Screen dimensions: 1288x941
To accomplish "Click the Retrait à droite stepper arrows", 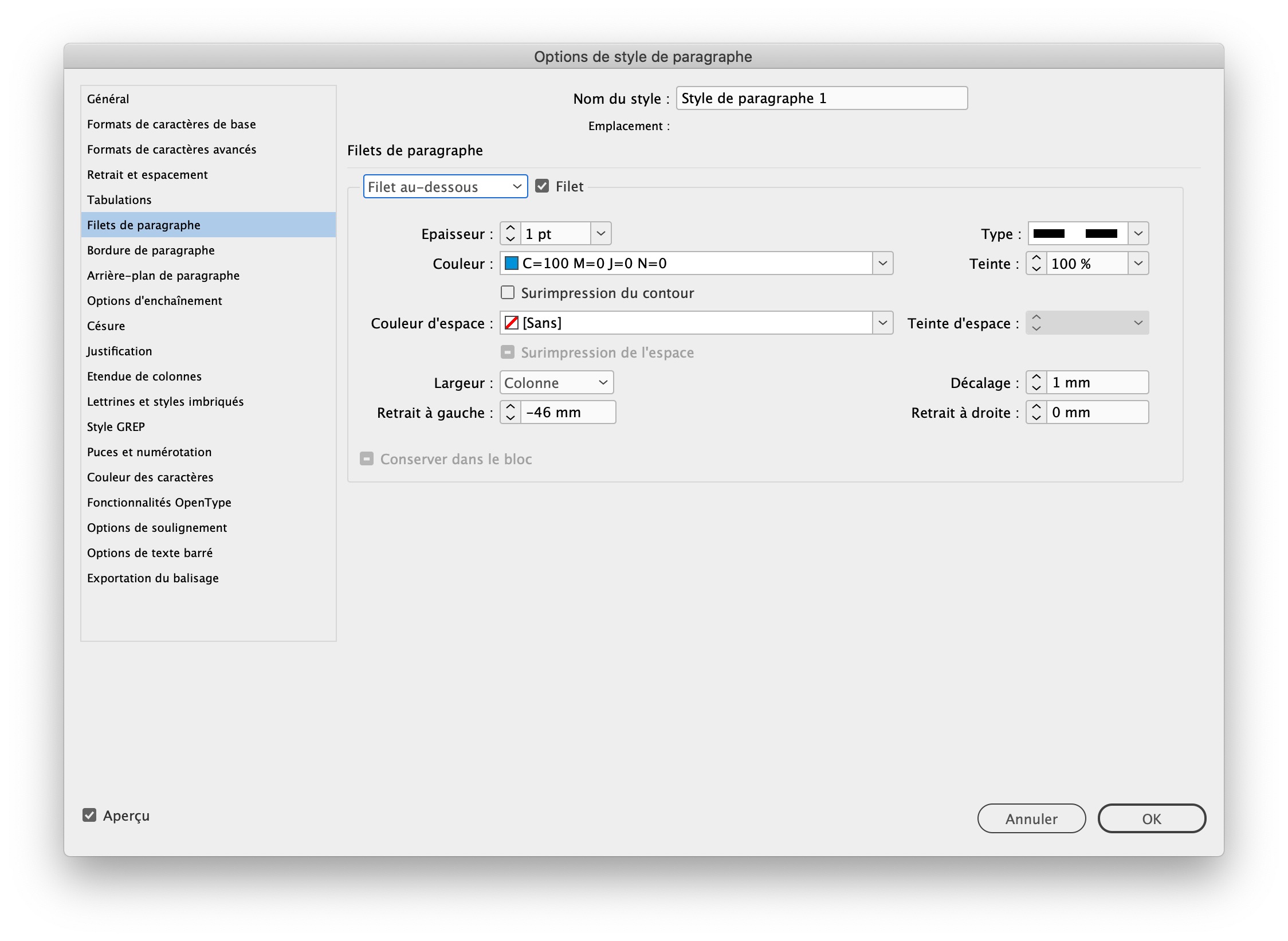I will [x=1036, y=413].
